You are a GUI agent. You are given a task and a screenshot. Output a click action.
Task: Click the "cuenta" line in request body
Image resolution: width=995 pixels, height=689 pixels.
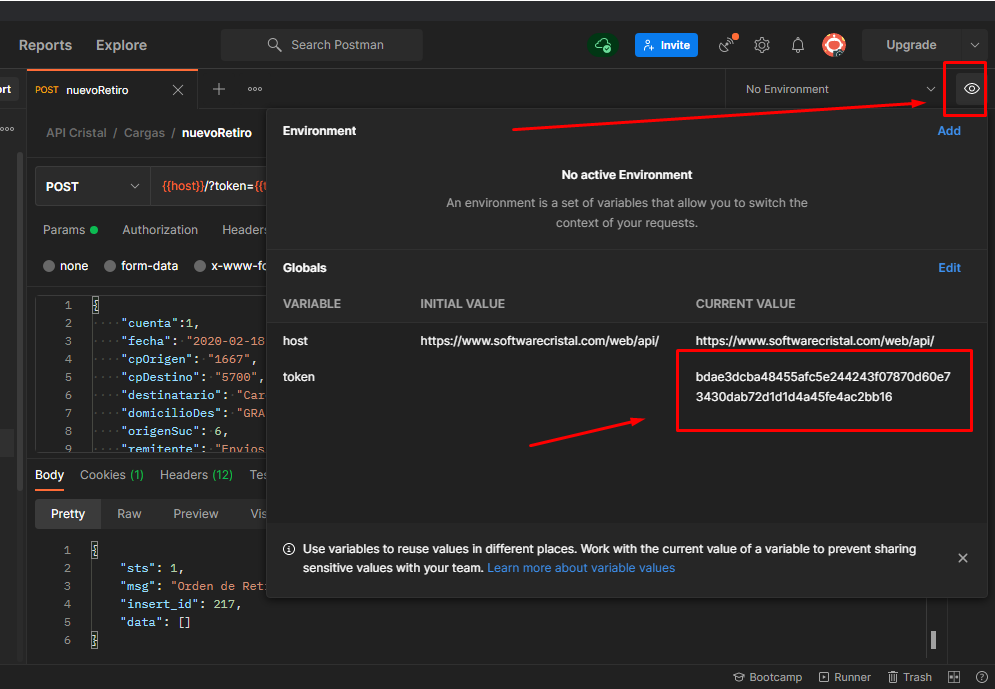click(x=160, y=323)
